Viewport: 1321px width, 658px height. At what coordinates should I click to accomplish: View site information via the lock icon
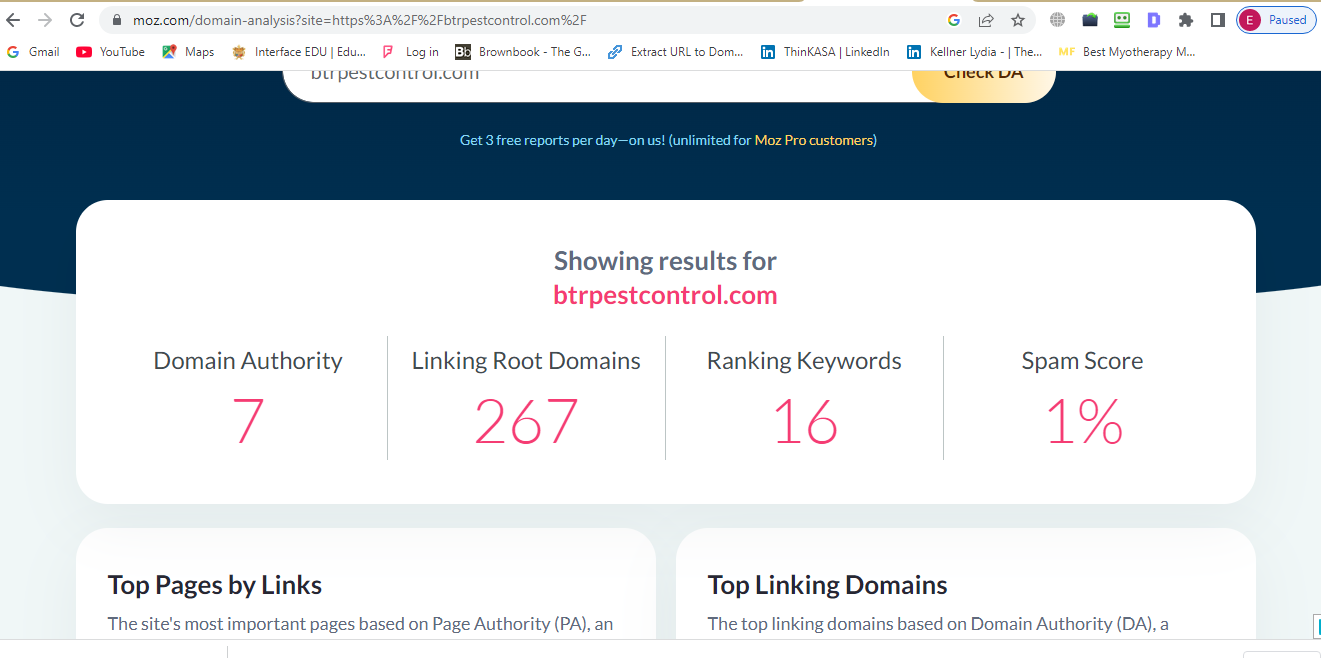[x=117, y=20]
